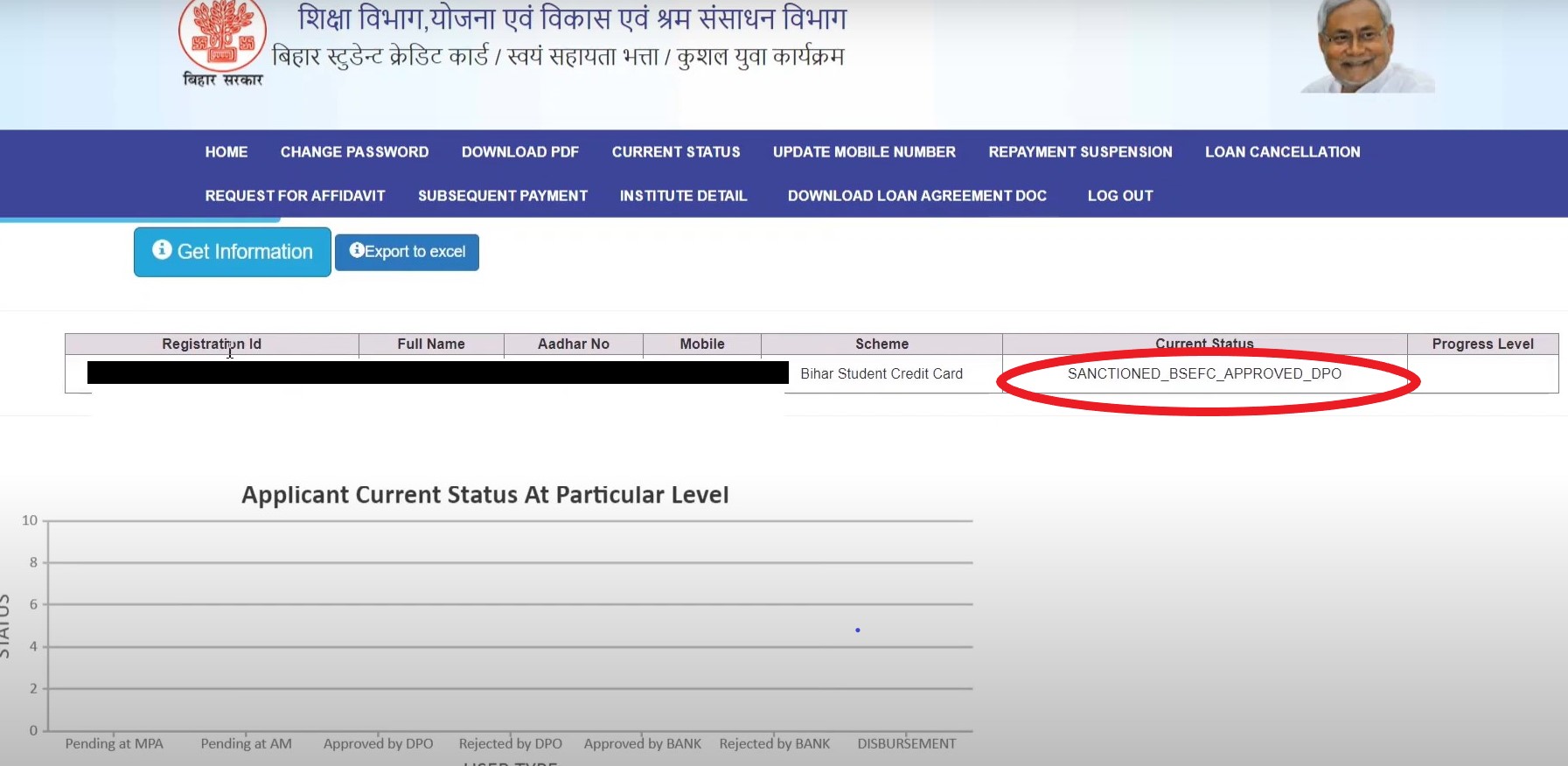Open the CHANGE PASSWORD page
1568x766 pixels.
pyautogui.click(x=354, y=152)
